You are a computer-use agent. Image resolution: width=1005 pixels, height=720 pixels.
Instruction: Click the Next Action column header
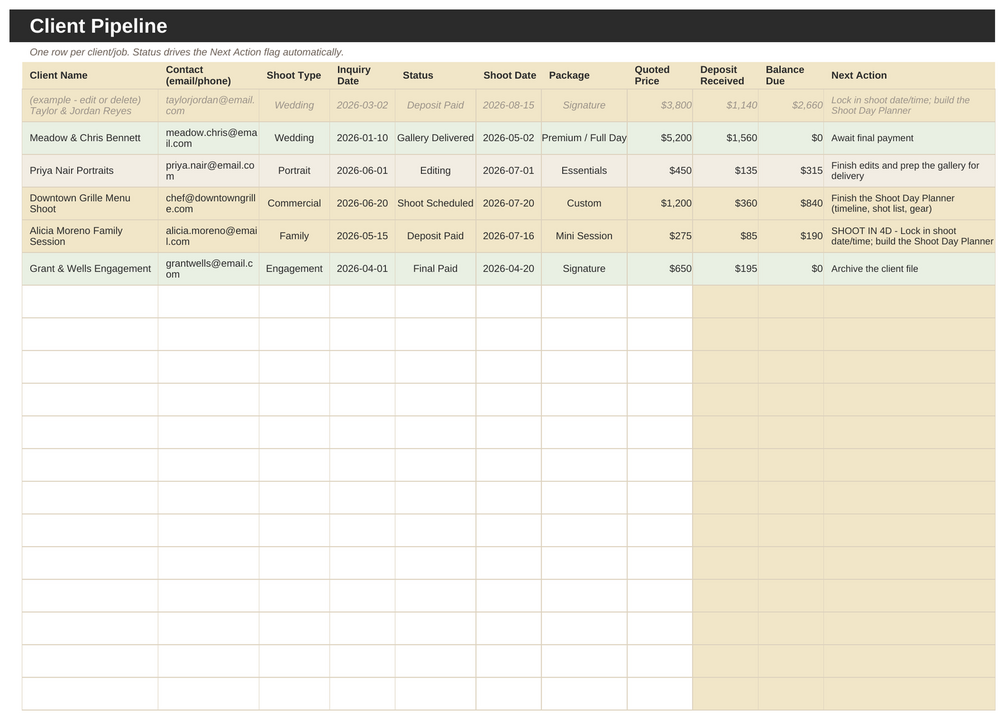tap(909, 75)
